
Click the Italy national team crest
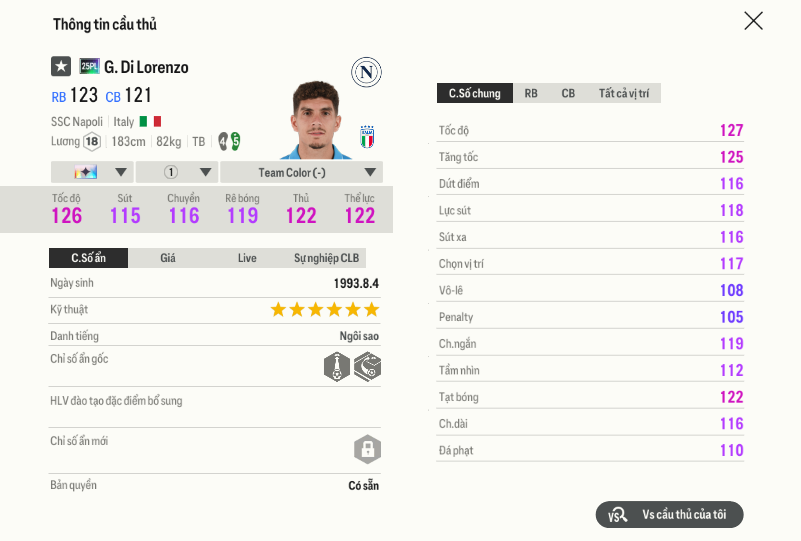click(367, 136)
